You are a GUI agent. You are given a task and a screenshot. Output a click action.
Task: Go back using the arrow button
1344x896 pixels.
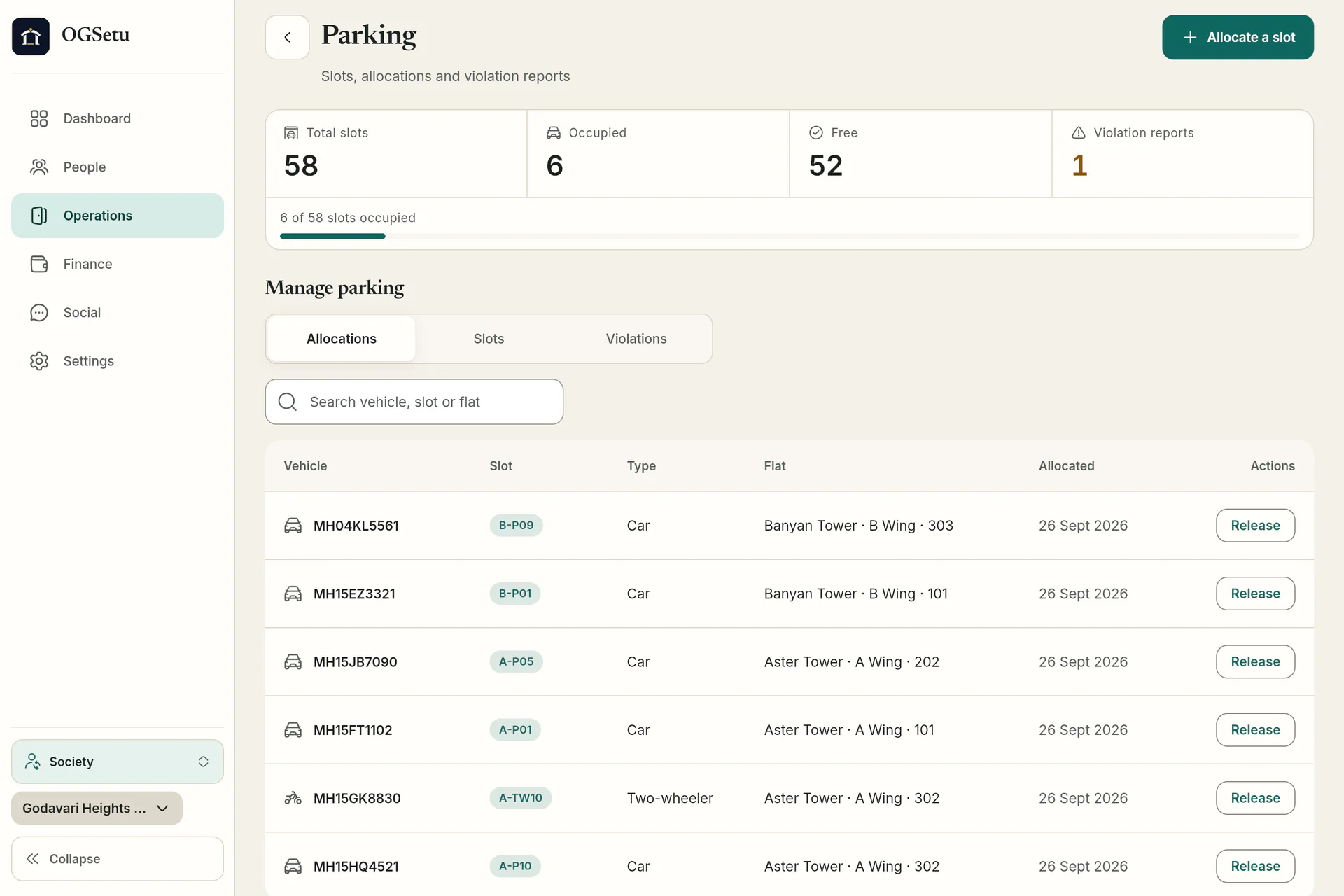[x=287, y=37]
